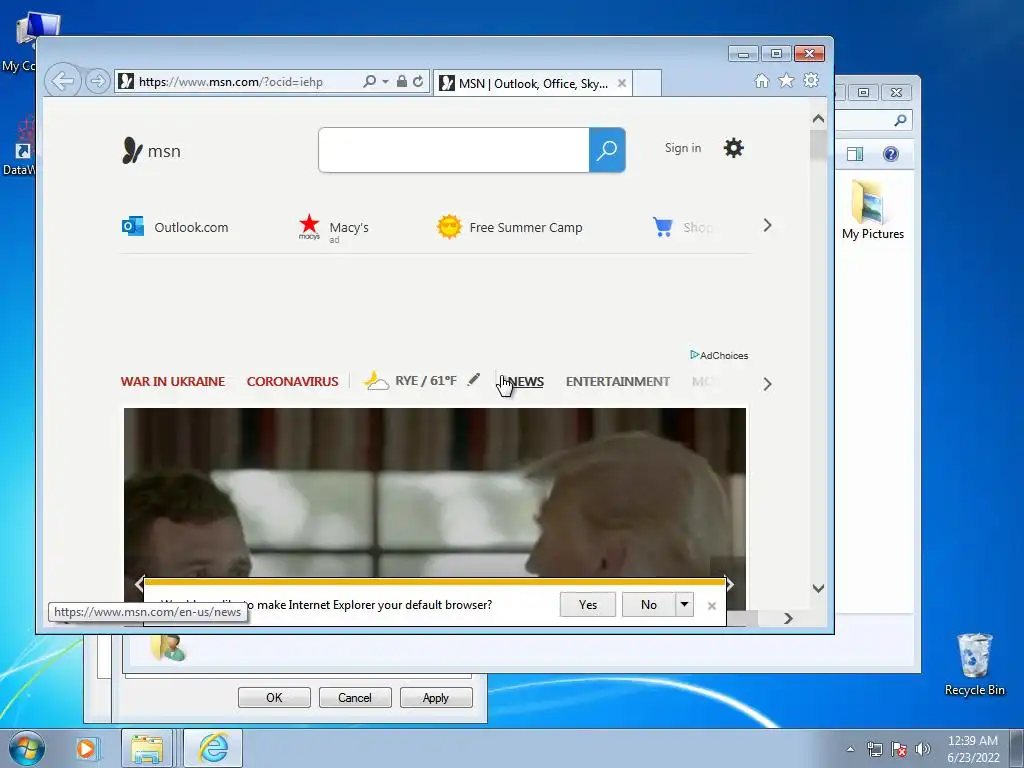Open Recycle Bin on desktop
Viewport: 1024px width, 768px height.
[974, 665]
